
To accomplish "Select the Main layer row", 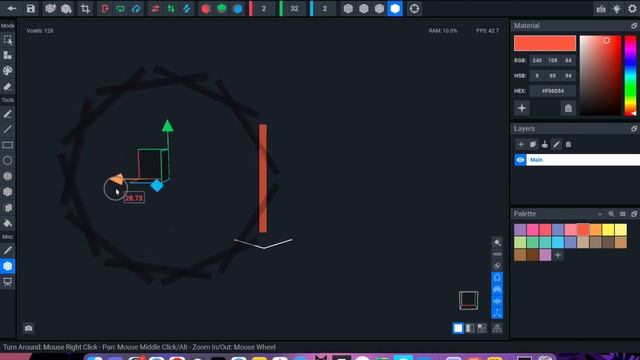I will click(583, 160).
